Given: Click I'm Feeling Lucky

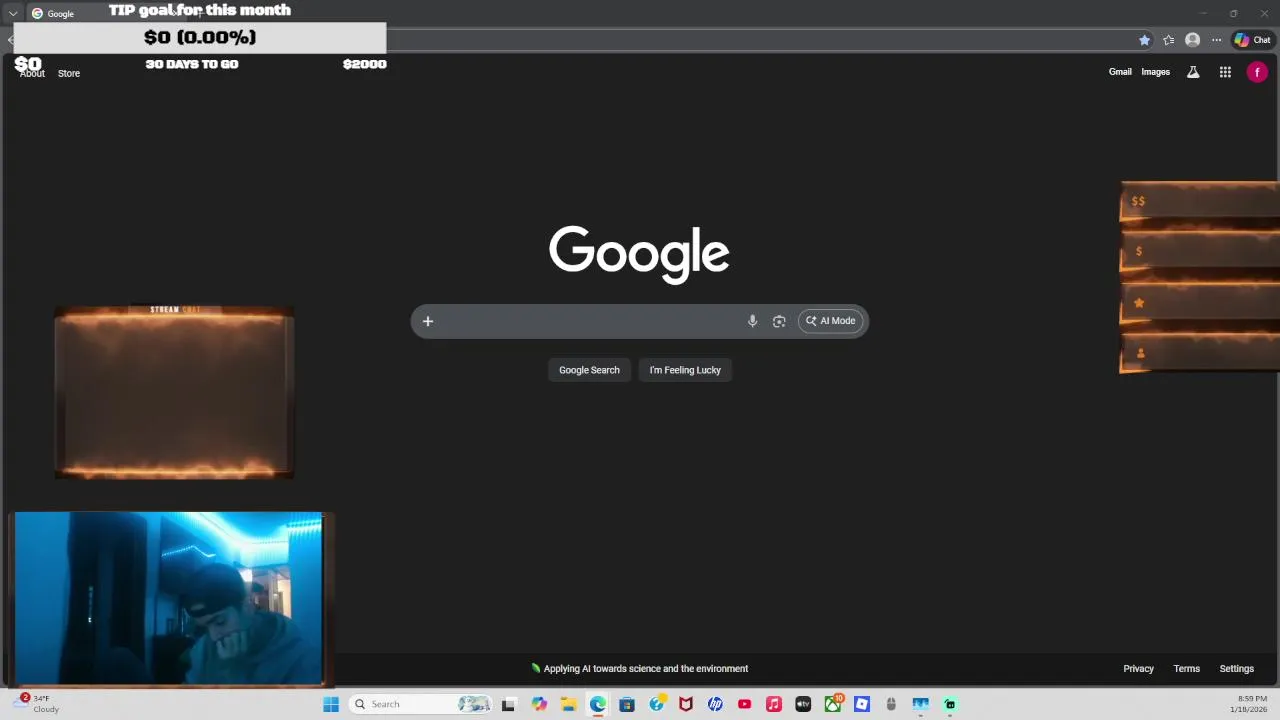Looking at the screenshot, I should pyautogui.click(x=685, y=370).
